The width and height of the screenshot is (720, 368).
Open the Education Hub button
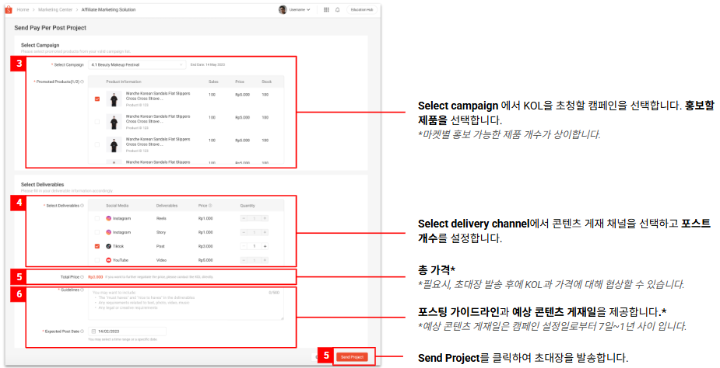362,10
